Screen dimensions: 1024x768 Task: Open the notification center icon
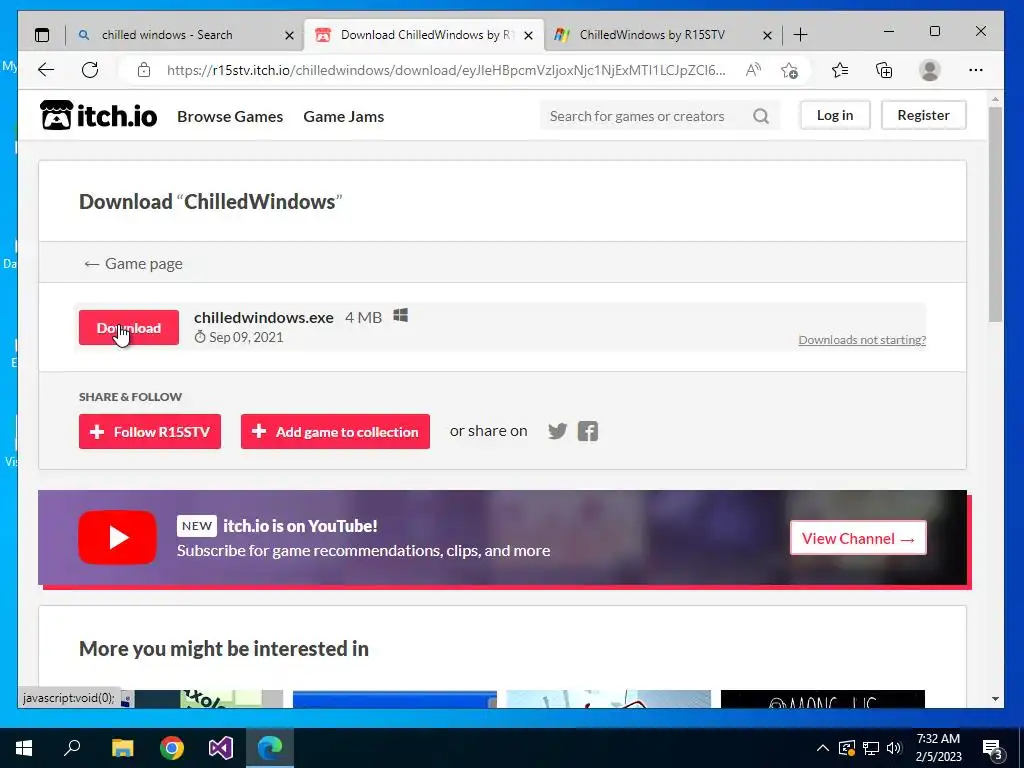pos(992,748)
